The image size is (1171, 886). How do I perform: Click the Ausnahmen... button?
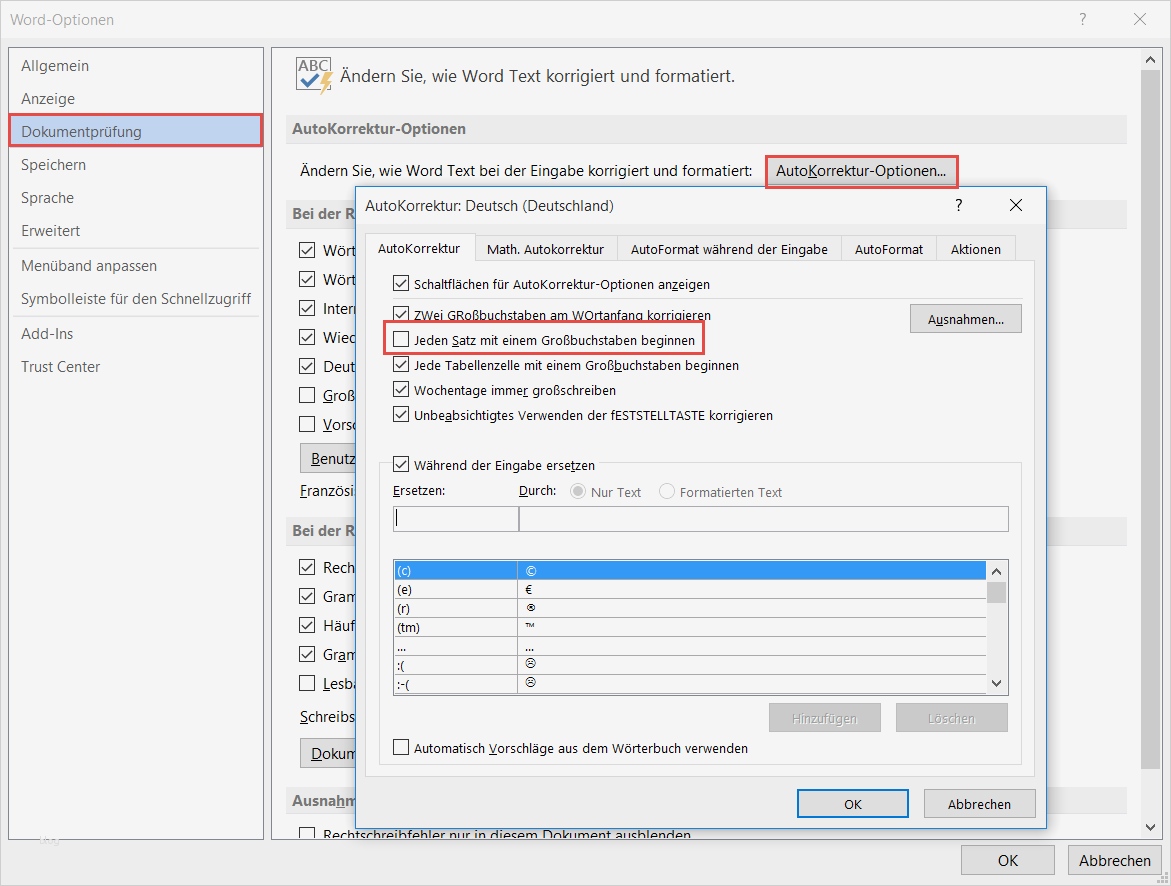coord(966,319)
